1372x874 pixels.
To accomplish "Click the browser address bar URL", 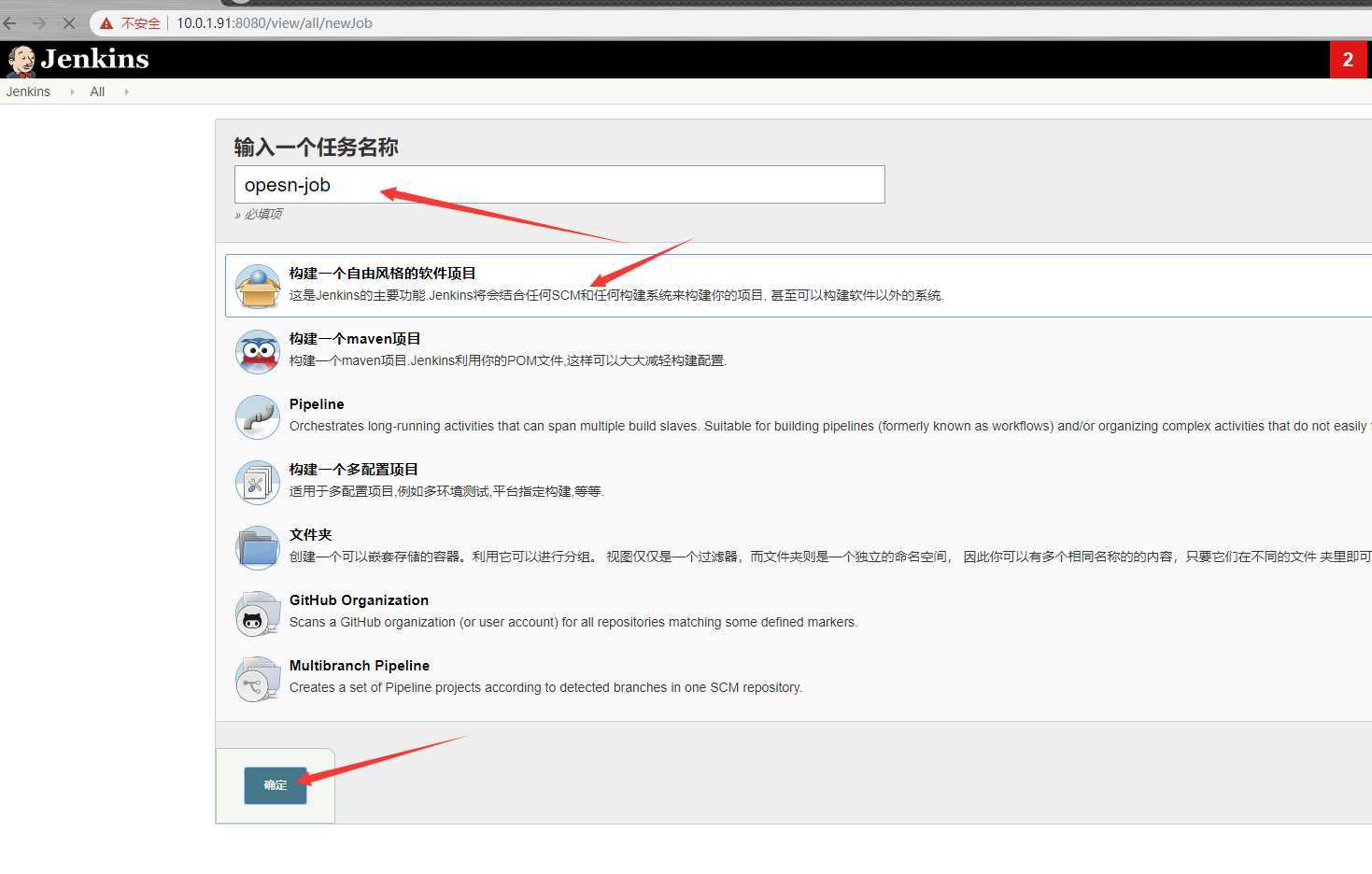I will click(x=275, y=23).
